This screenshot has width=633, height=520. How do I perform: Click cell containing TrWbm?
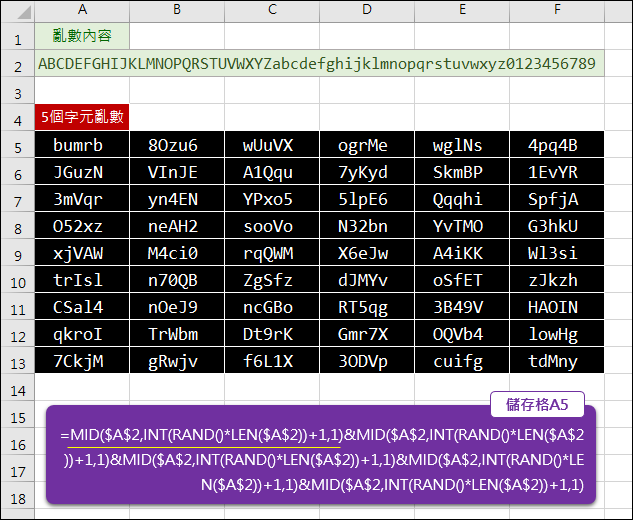177,333
